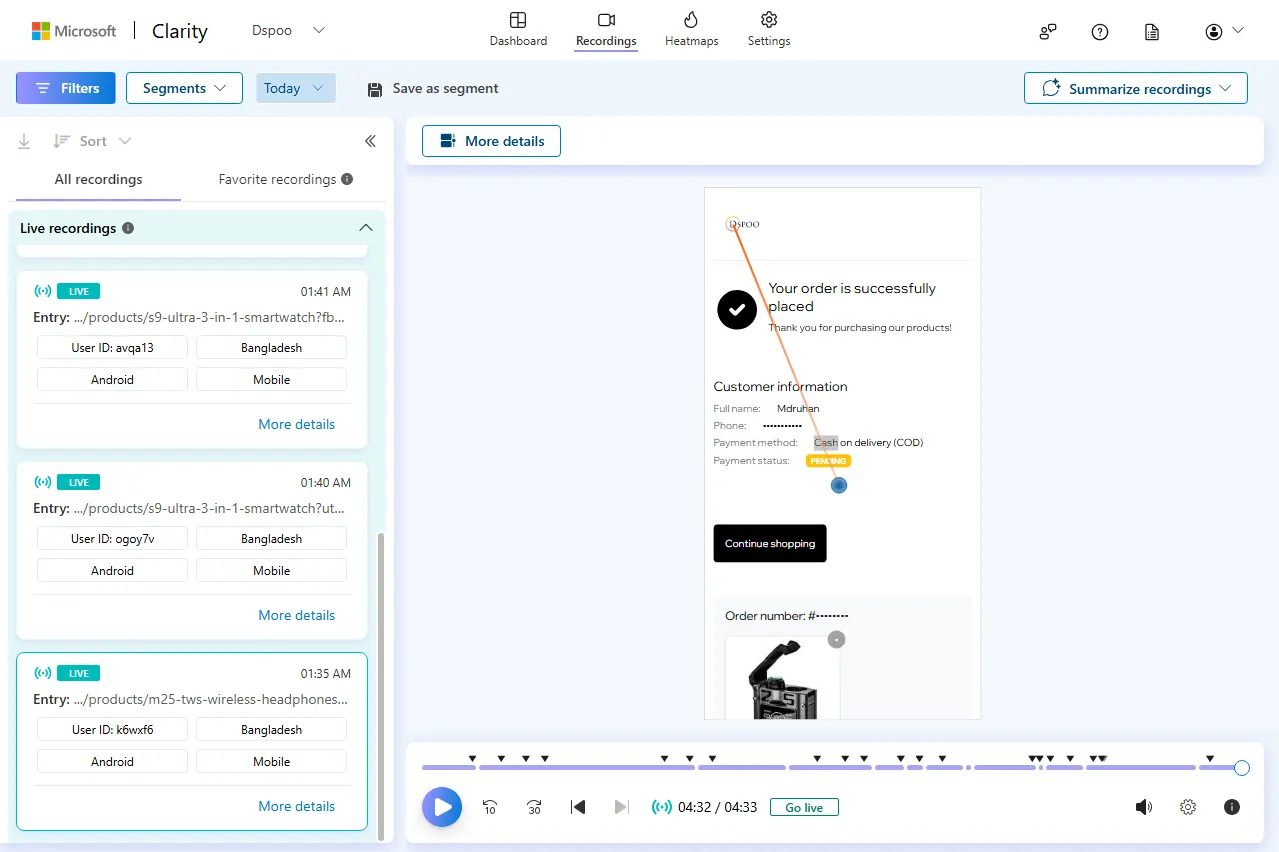Open the Segments dropdown
This screenshot has height=852, width=1279.
(184, 88)
